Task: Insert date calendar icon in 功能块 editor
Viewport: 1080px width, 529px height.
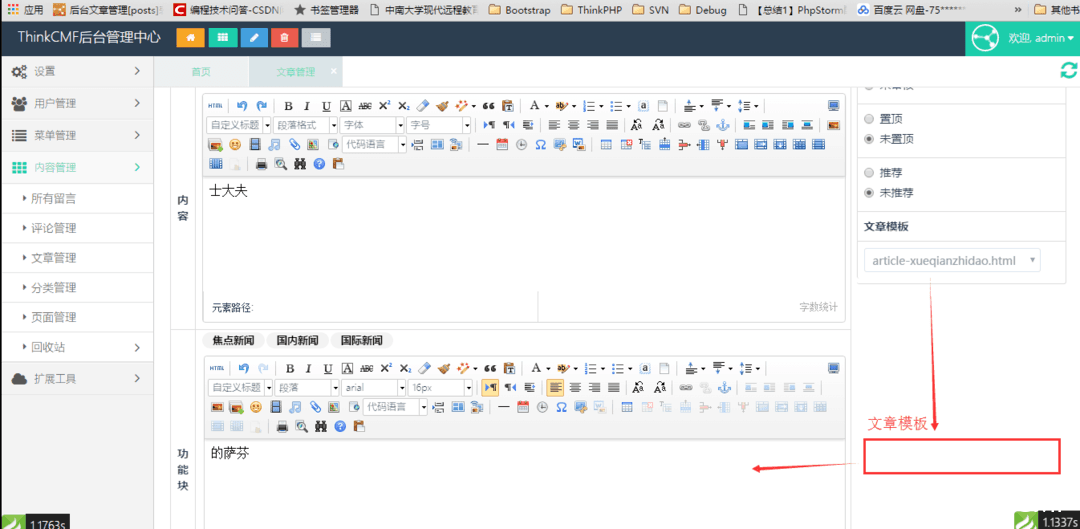Action: coord(523,407)
